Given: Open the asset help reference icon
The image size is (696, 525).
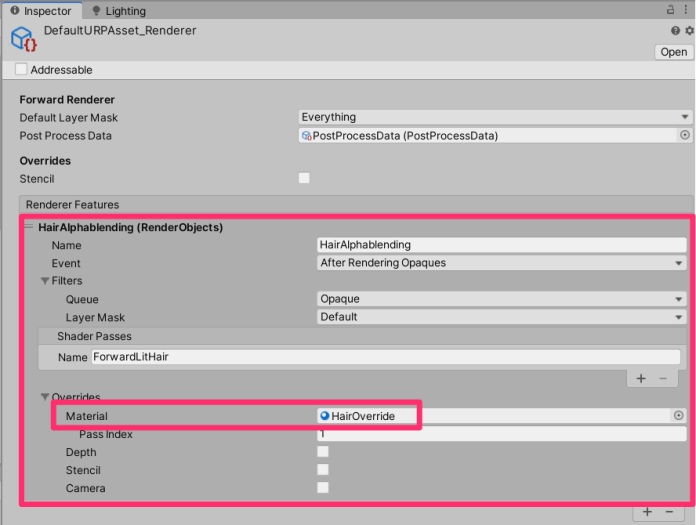Looking at the screenshot, I should pos(676,31).
